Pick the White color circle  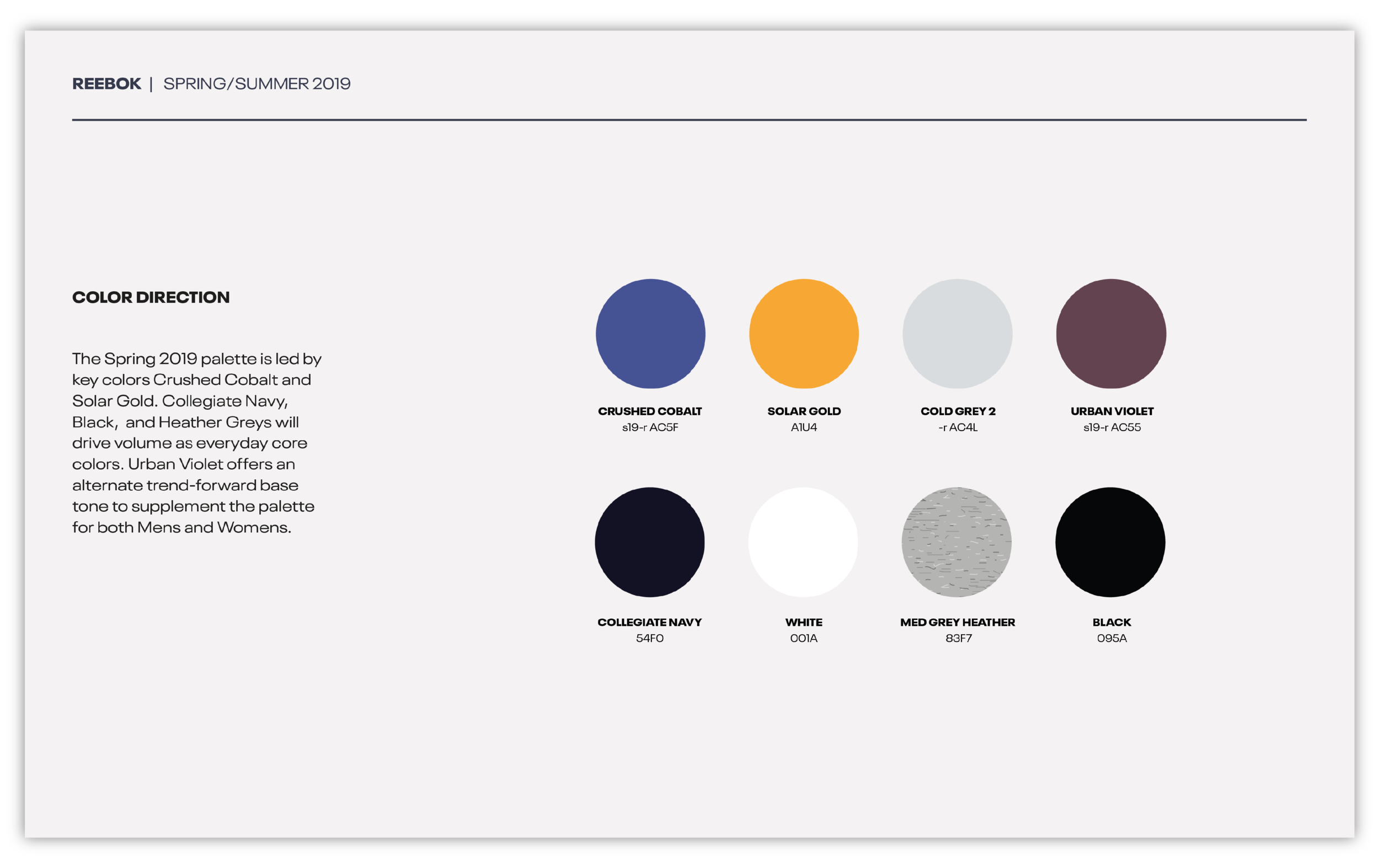(x=804, y=542)
